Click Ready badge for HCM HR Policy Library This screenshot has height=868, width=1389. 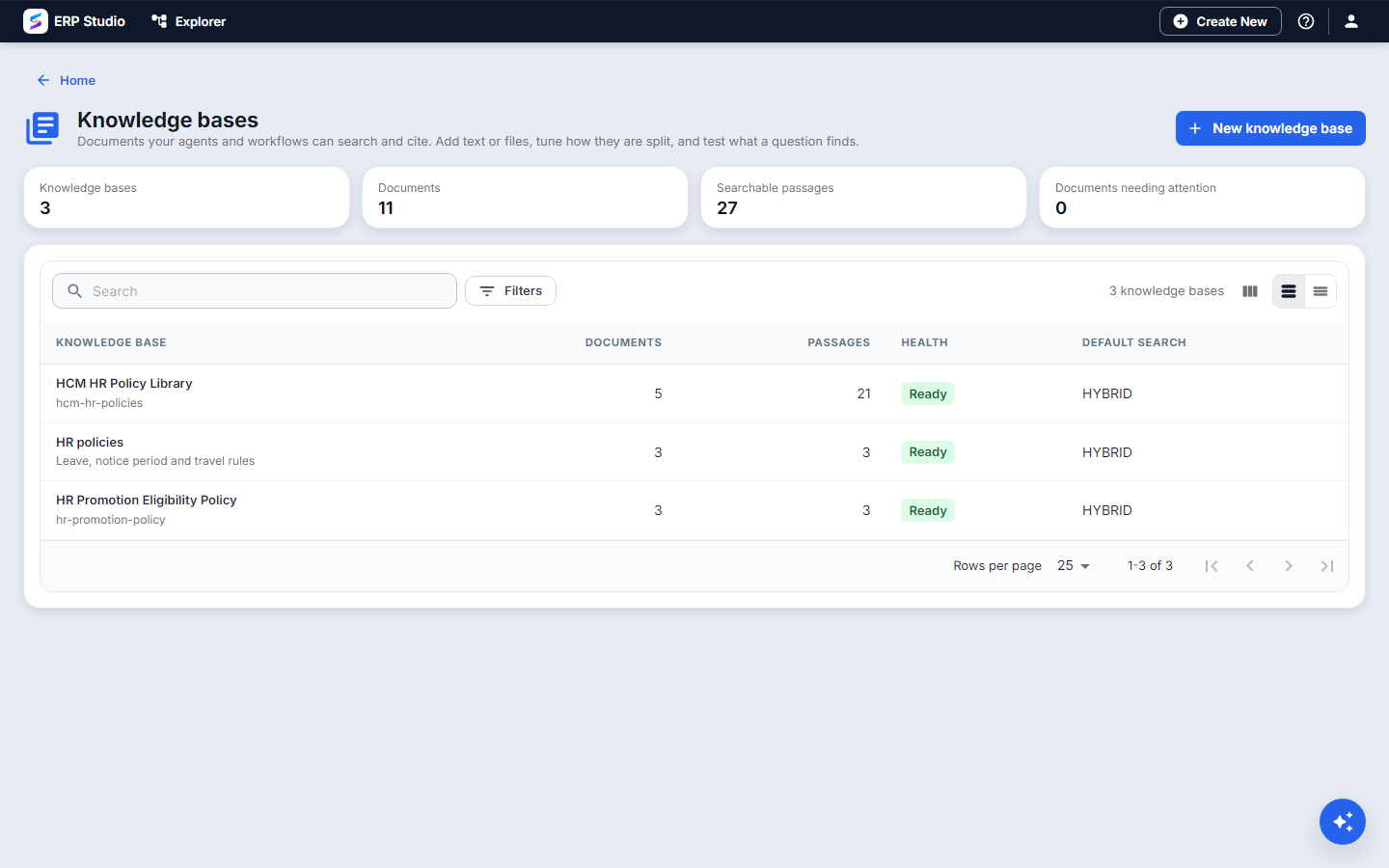click(928, 393)
